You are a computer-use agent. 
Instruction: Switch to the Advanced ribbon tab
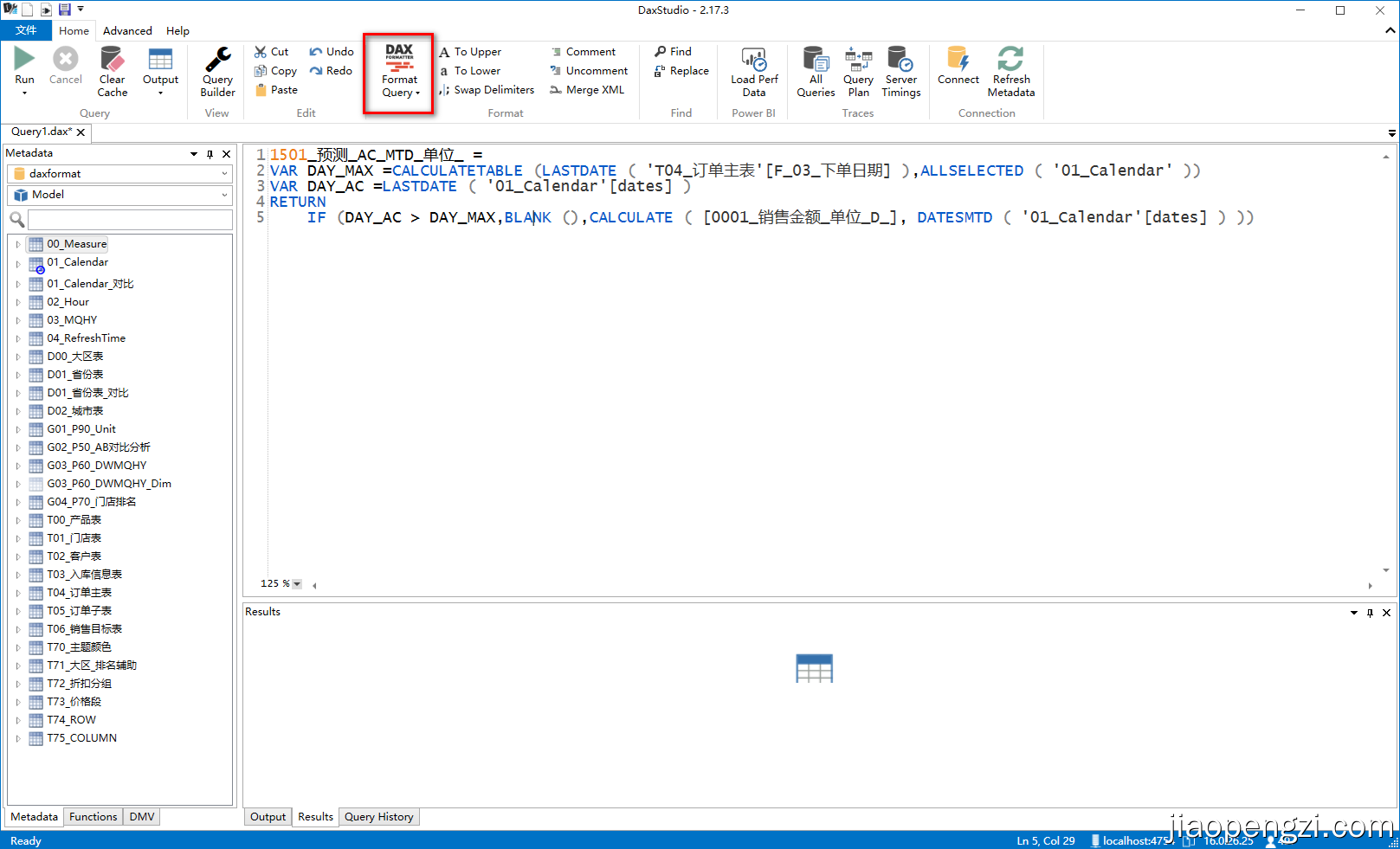[127, 30]
